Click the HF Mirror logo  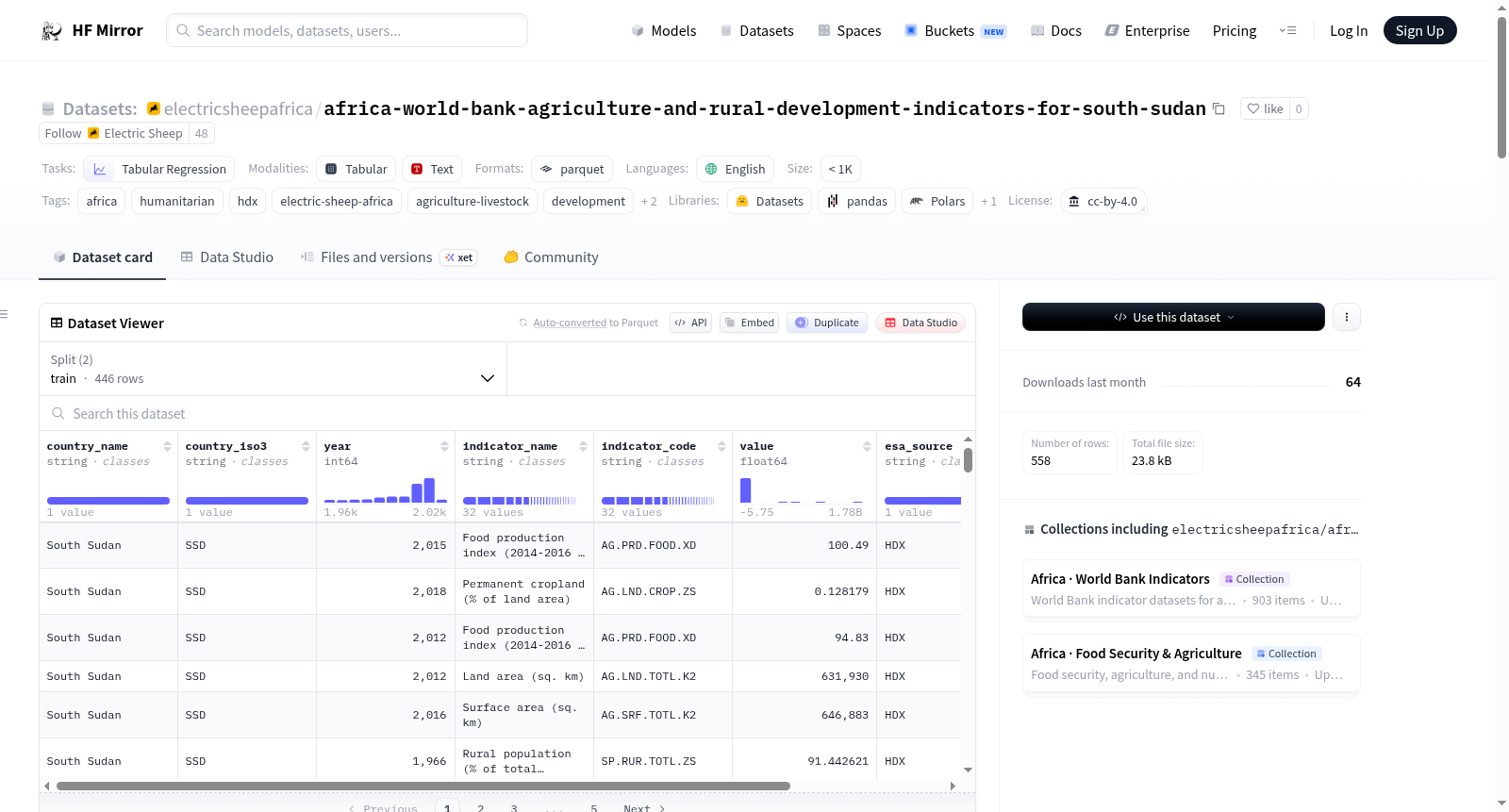click(x=92, y=30)
